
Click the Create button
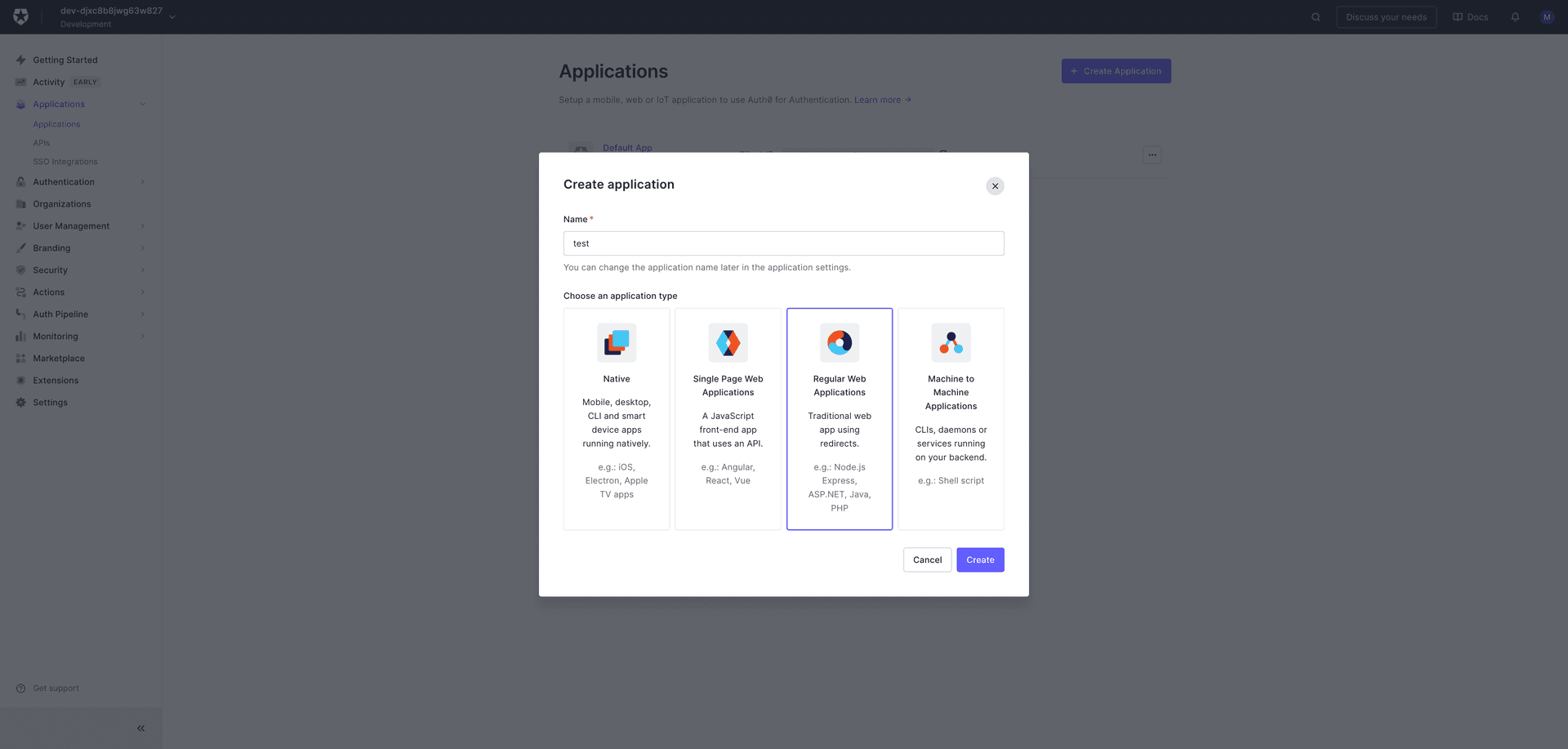(x=980, y=560)
